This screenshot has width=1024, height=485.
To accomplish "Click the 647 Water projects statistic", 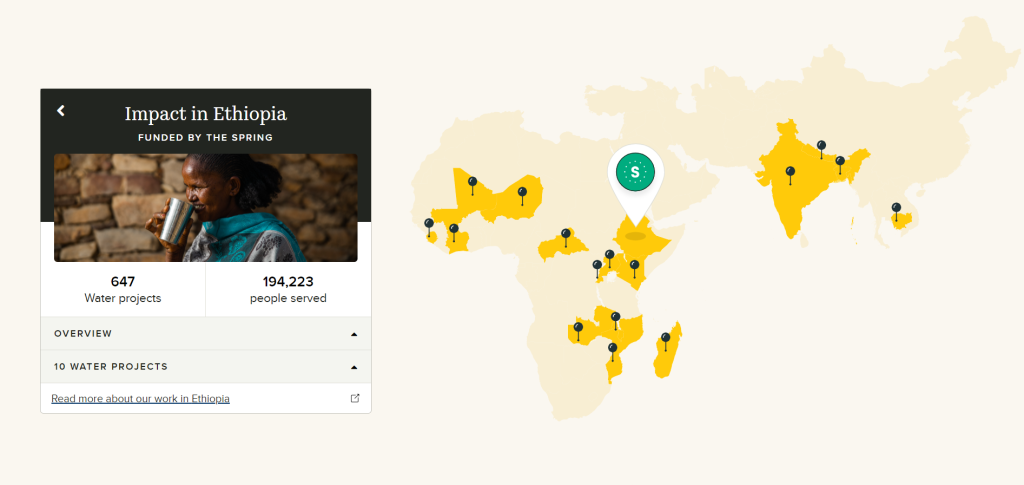I will (123, 289).
